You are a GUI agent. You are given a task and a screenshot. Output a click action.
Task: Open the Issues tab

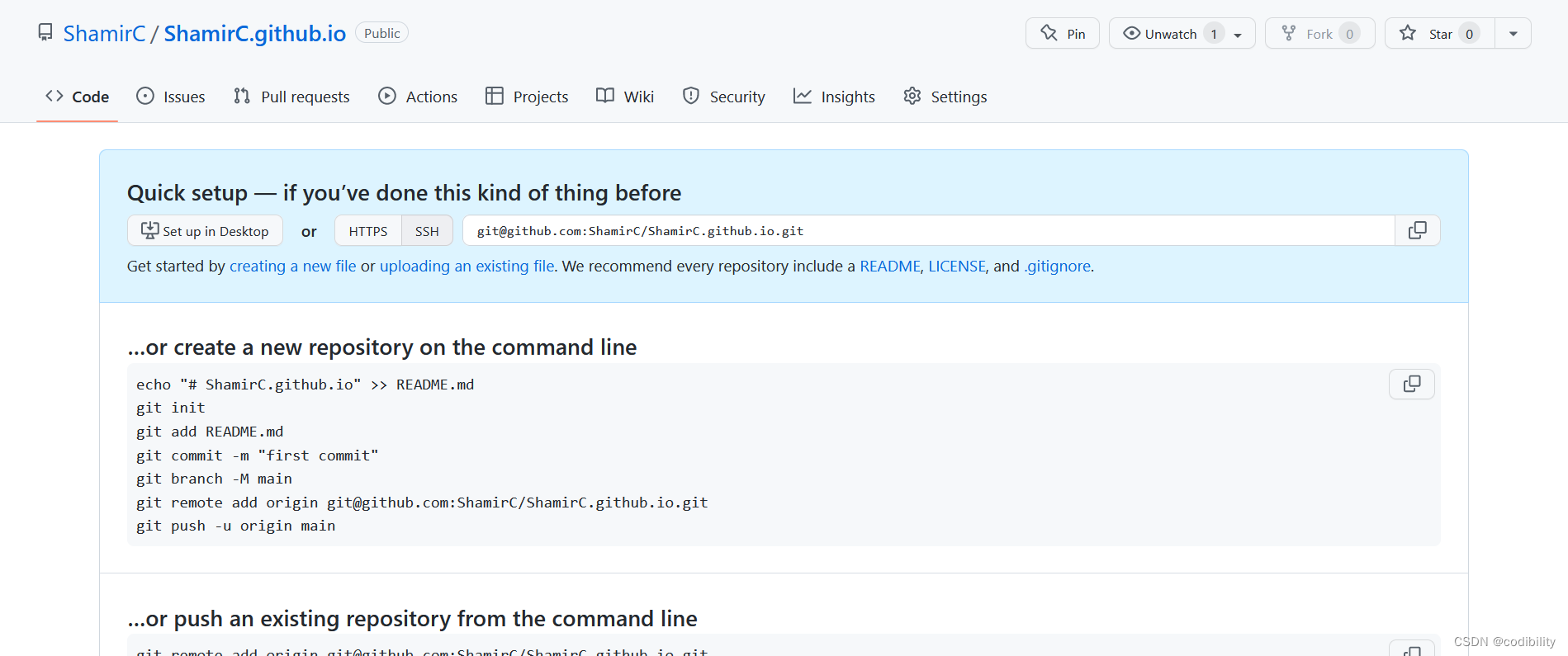[171, 97]
